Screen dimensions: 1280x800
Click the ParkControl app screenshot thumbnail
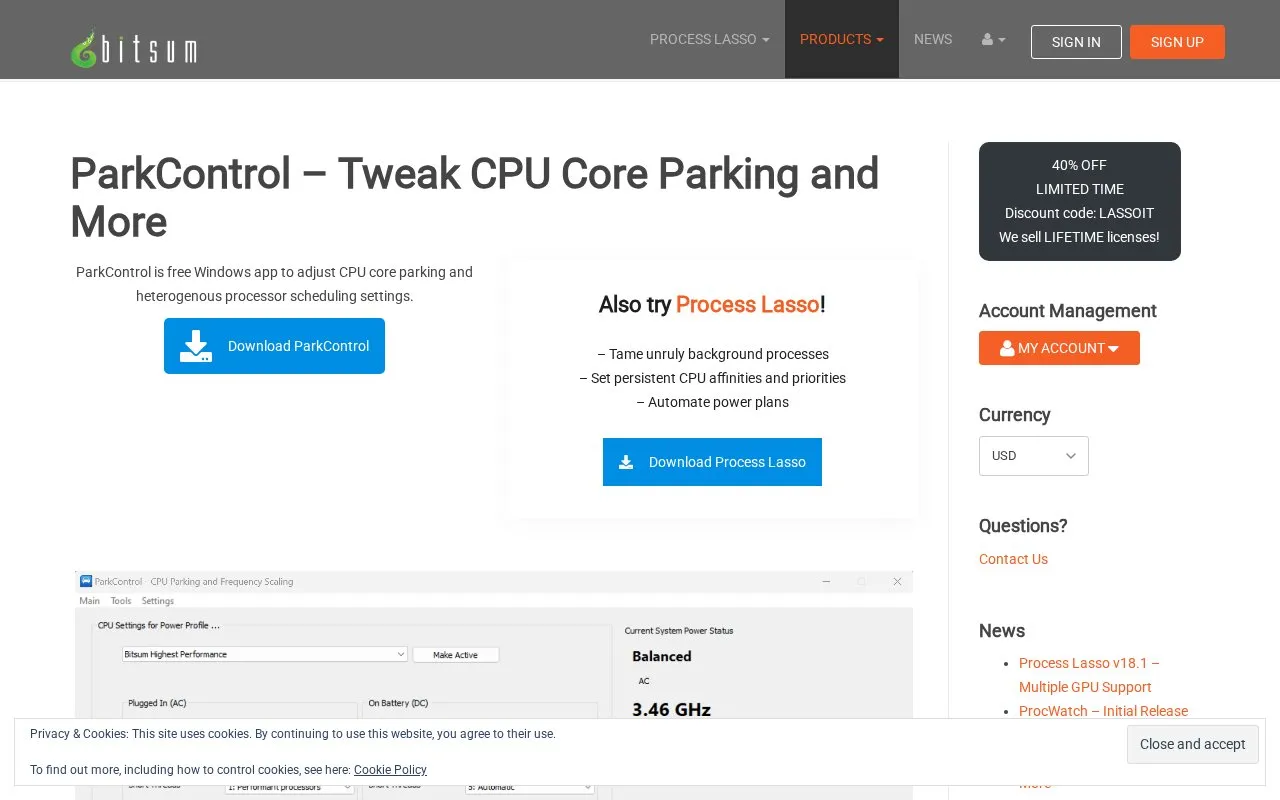pyautogui.click(x=494, y=684)
